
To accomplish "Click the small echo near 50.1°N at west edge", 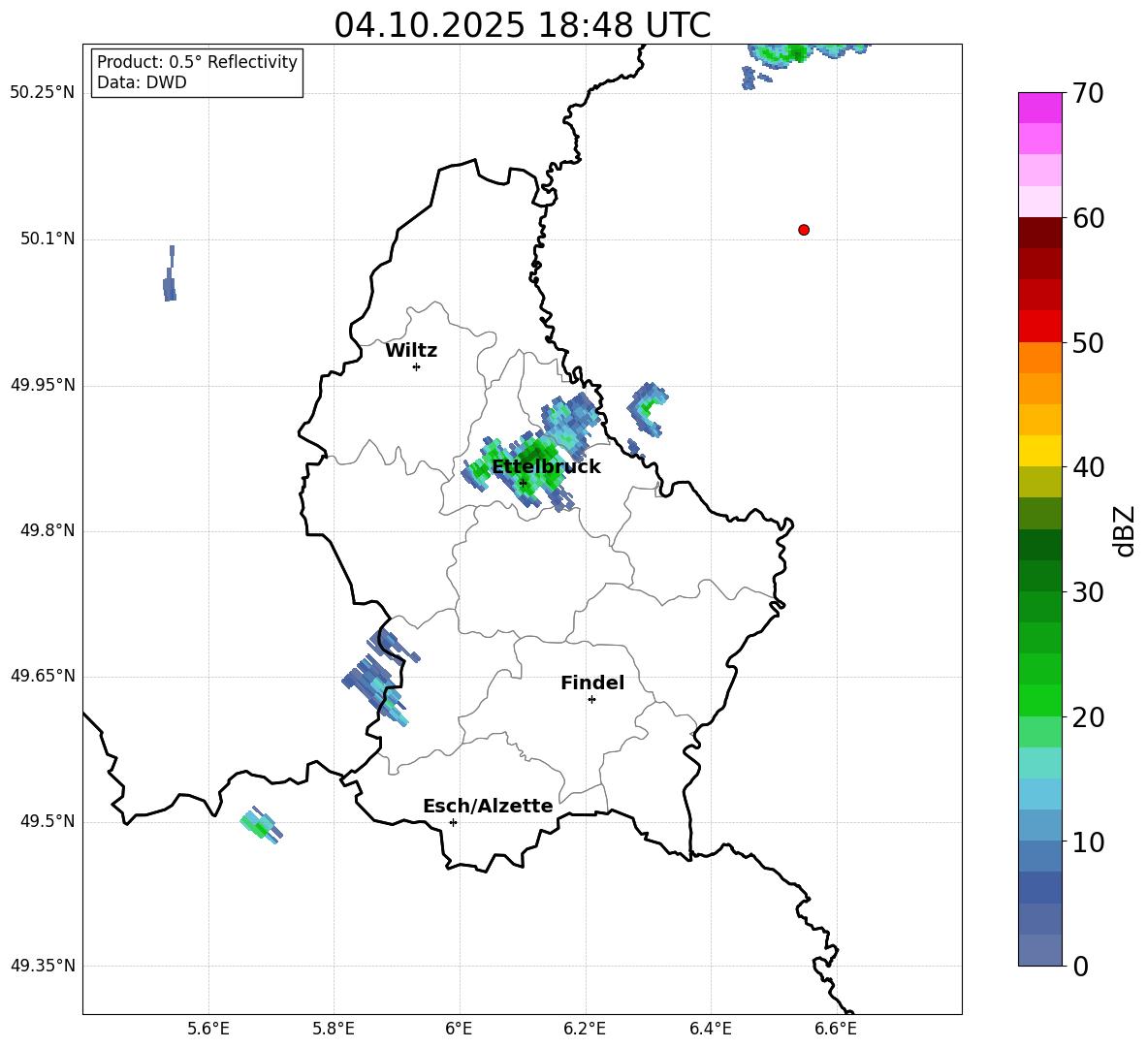I will coord(169,274).
